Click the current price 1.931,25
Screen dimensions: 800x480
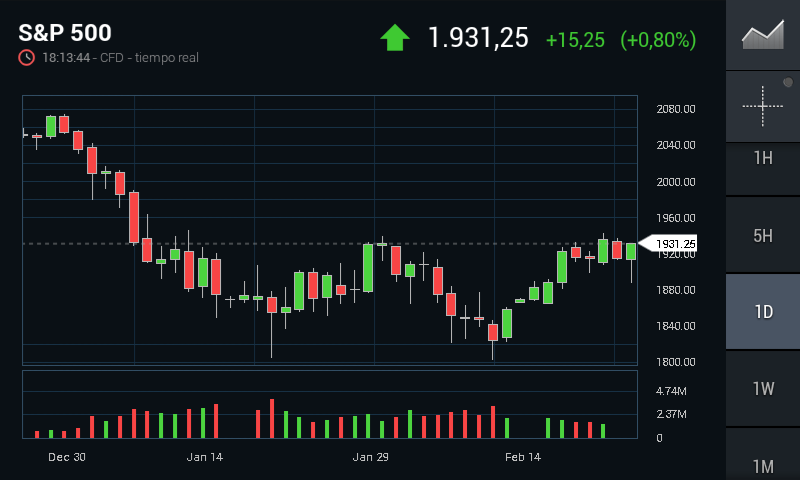[478, 38]
